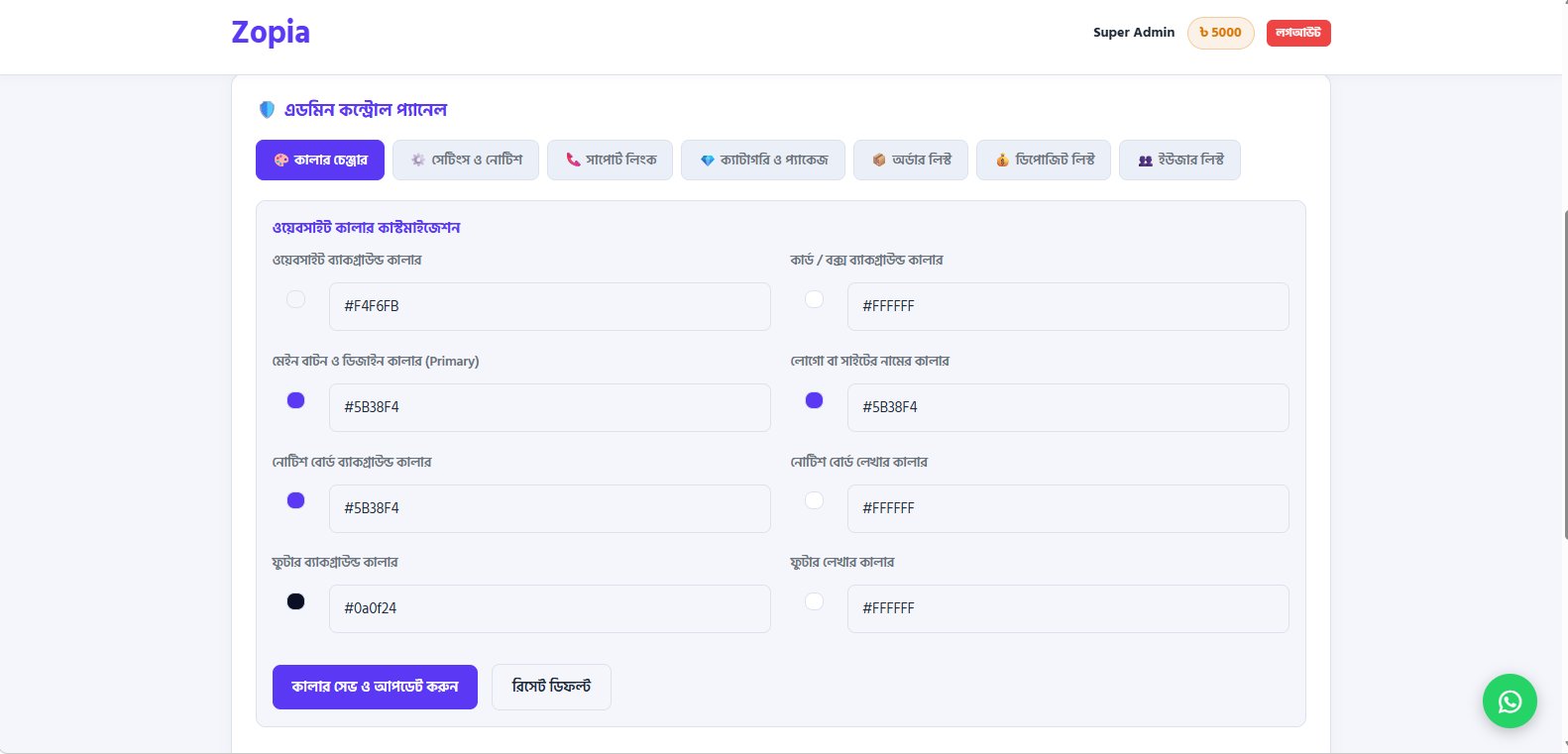The height and width of the screenshot is (754, 1568).
Task: Click the #F4F6FB website background hex field
Action: coord(550,306)
